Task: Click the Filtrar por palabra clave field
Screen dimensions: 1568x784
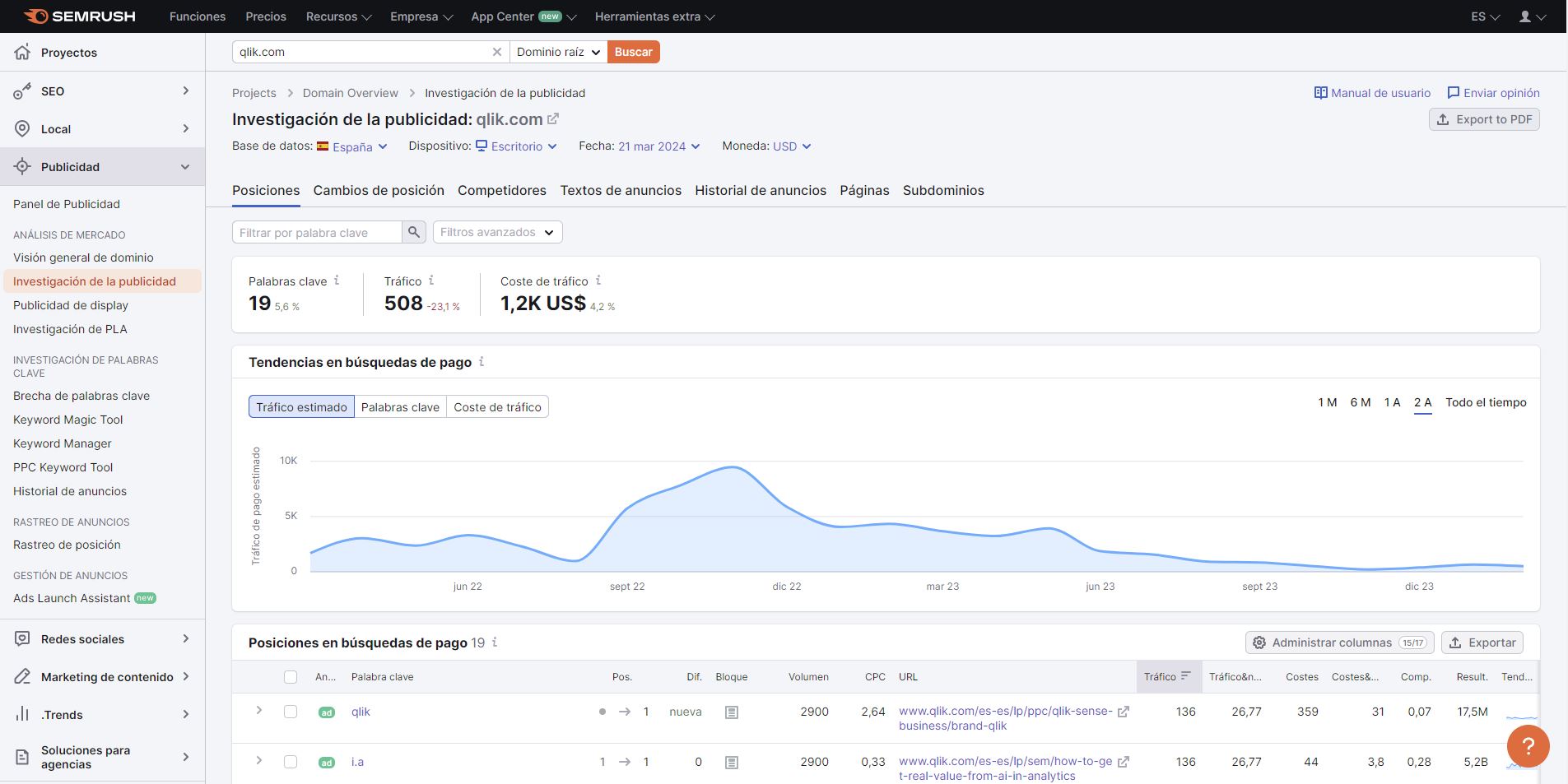Action: click(317, 232)
